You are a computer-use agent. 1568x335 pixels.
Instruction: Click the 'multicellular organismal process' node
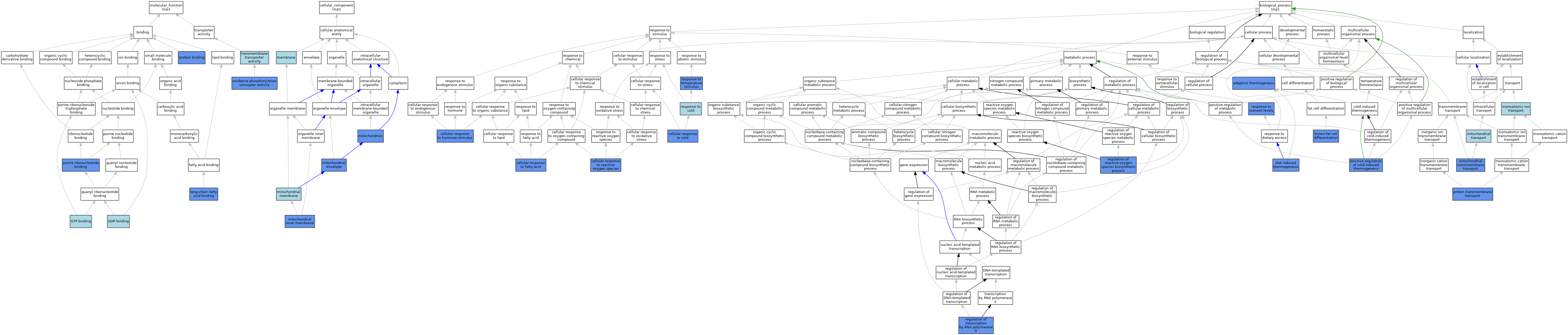point(1358,32)
